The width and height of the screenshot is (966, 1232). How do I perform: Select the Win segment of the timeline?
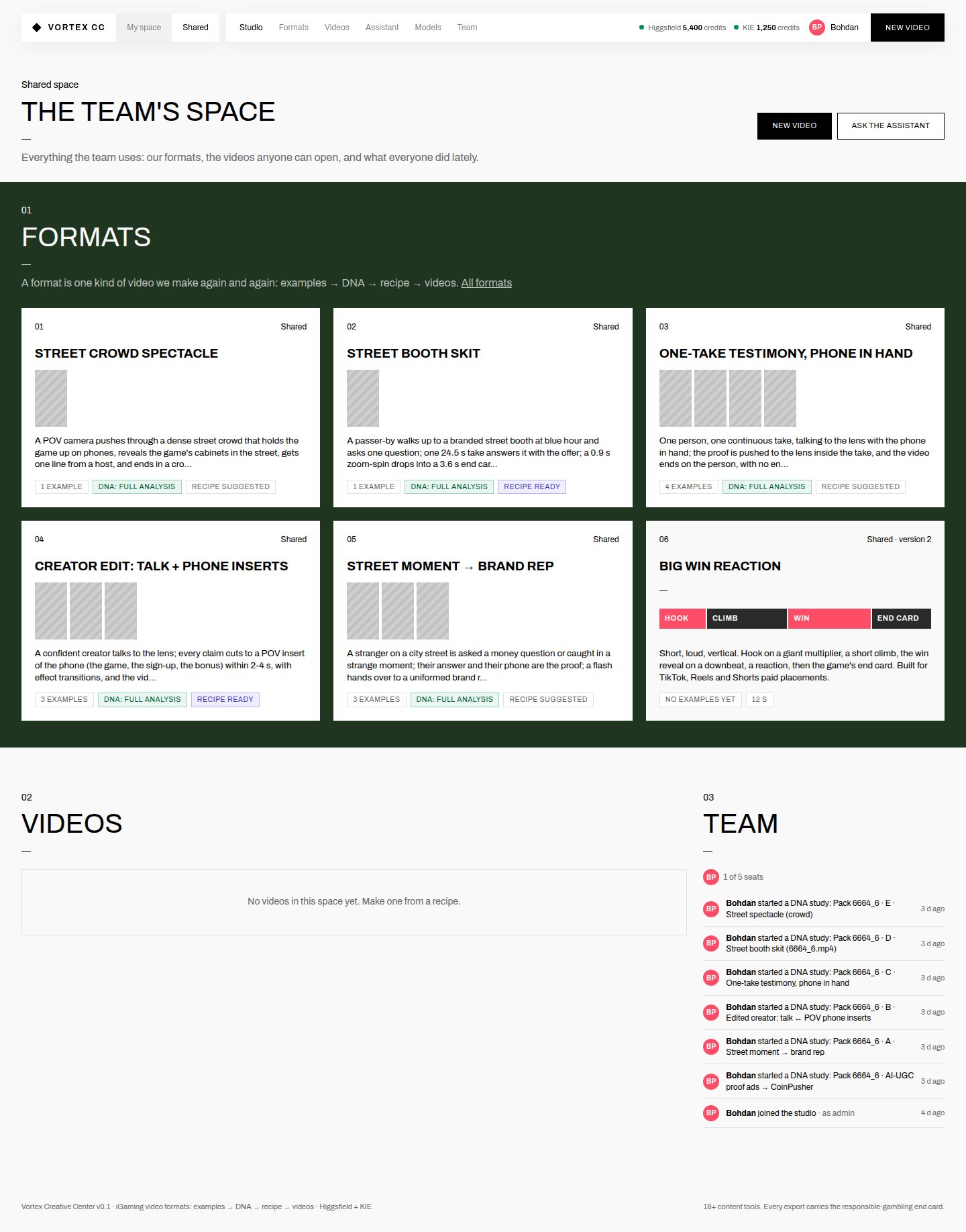pos(829,619)
